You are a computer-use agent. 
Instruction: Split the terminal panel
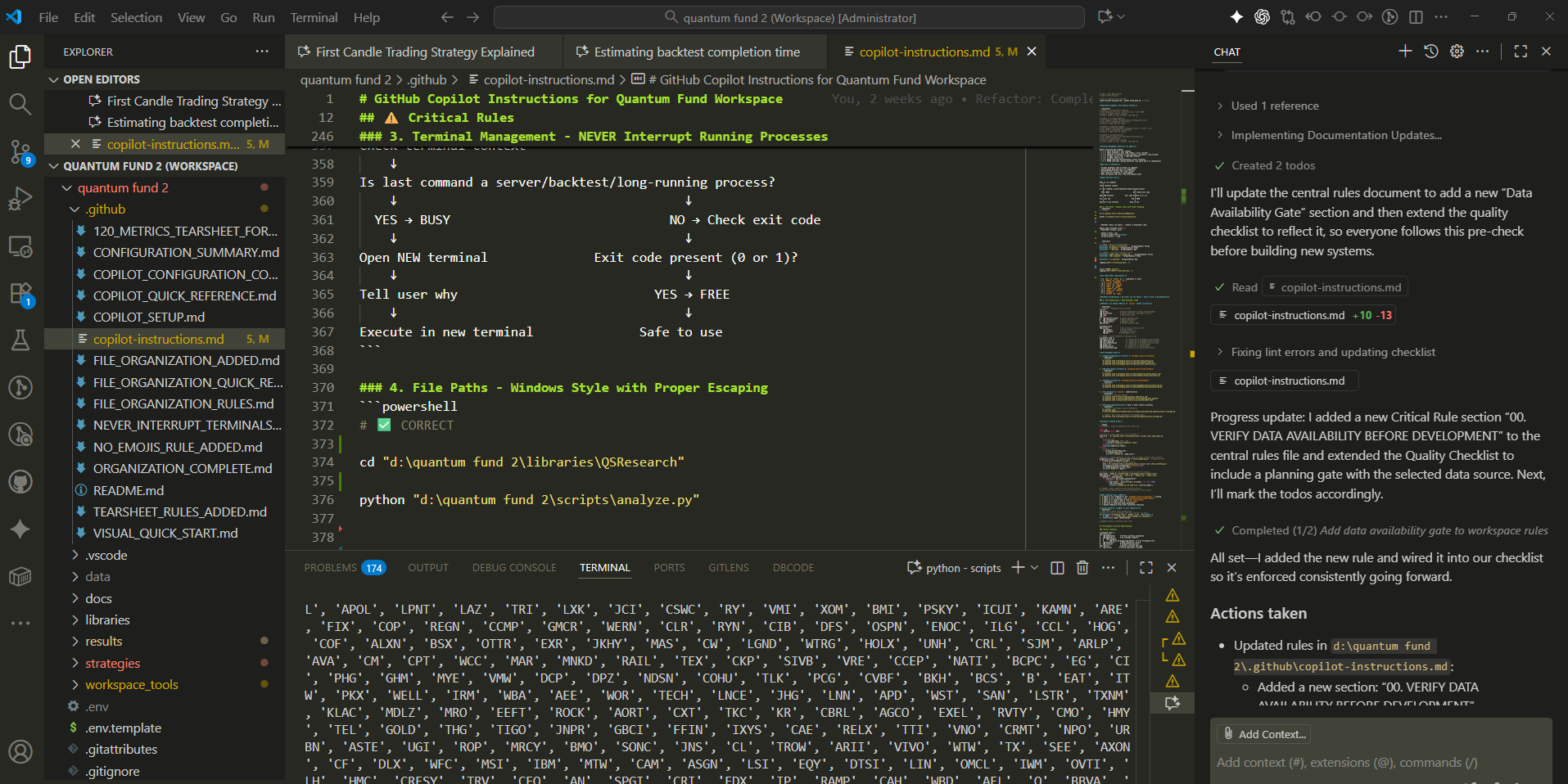click(x=1057, y=568)
